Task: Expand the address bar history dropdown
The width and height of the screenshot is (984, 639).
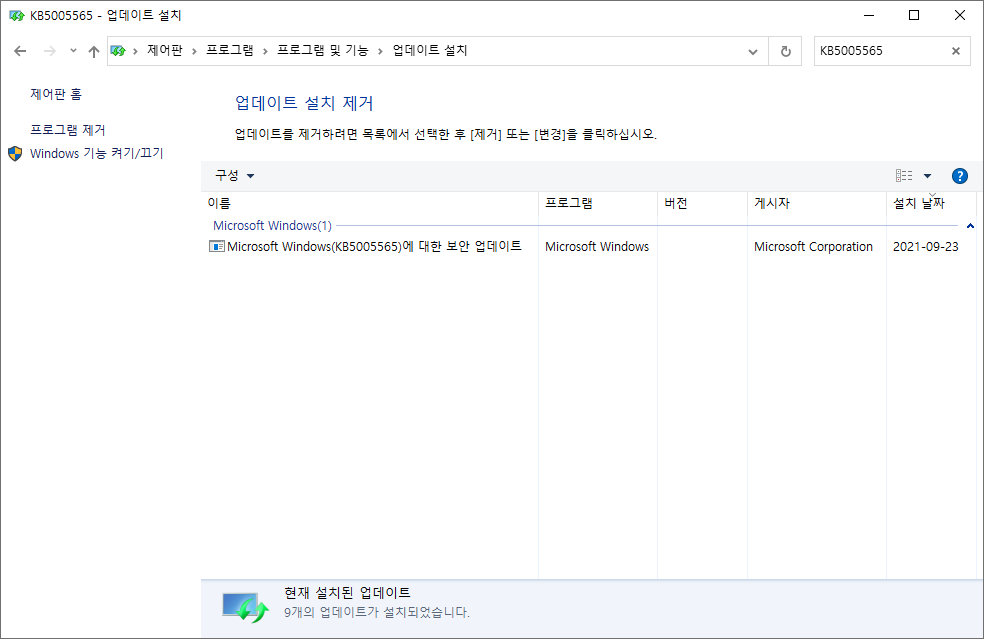Action: pyautogui.click(x=752, y=51)
